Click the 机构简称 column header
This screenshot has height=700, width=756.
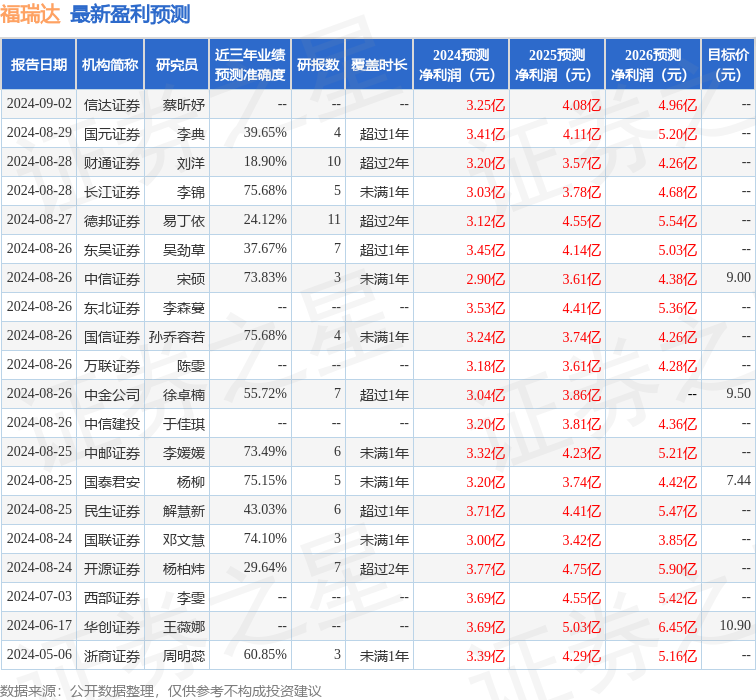(110, 65)
